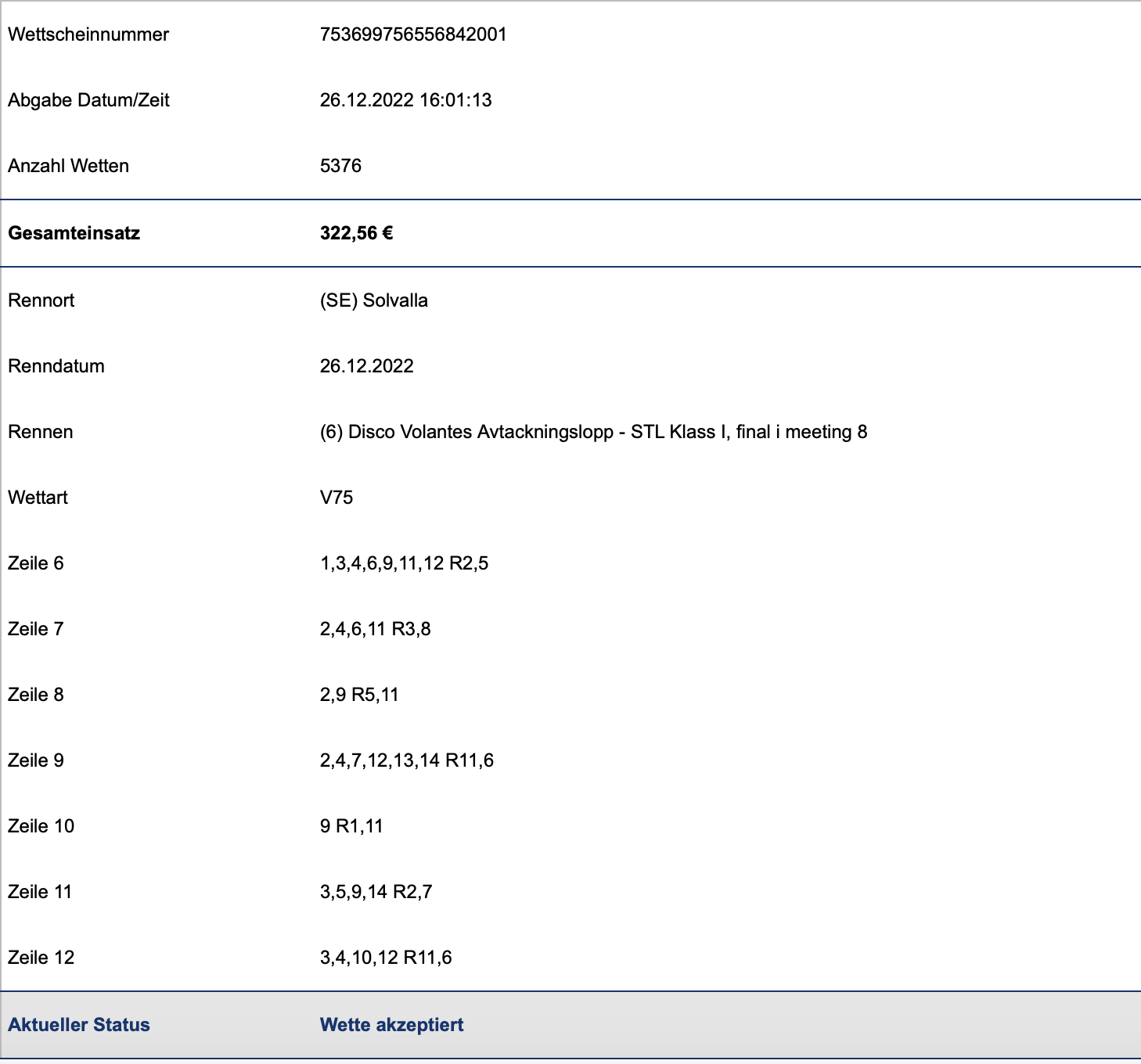The height and width of the screenshot is (1064, 1141).
Task: Select Zeile 10 picks 9 R1,11
Action: [351, 826]
